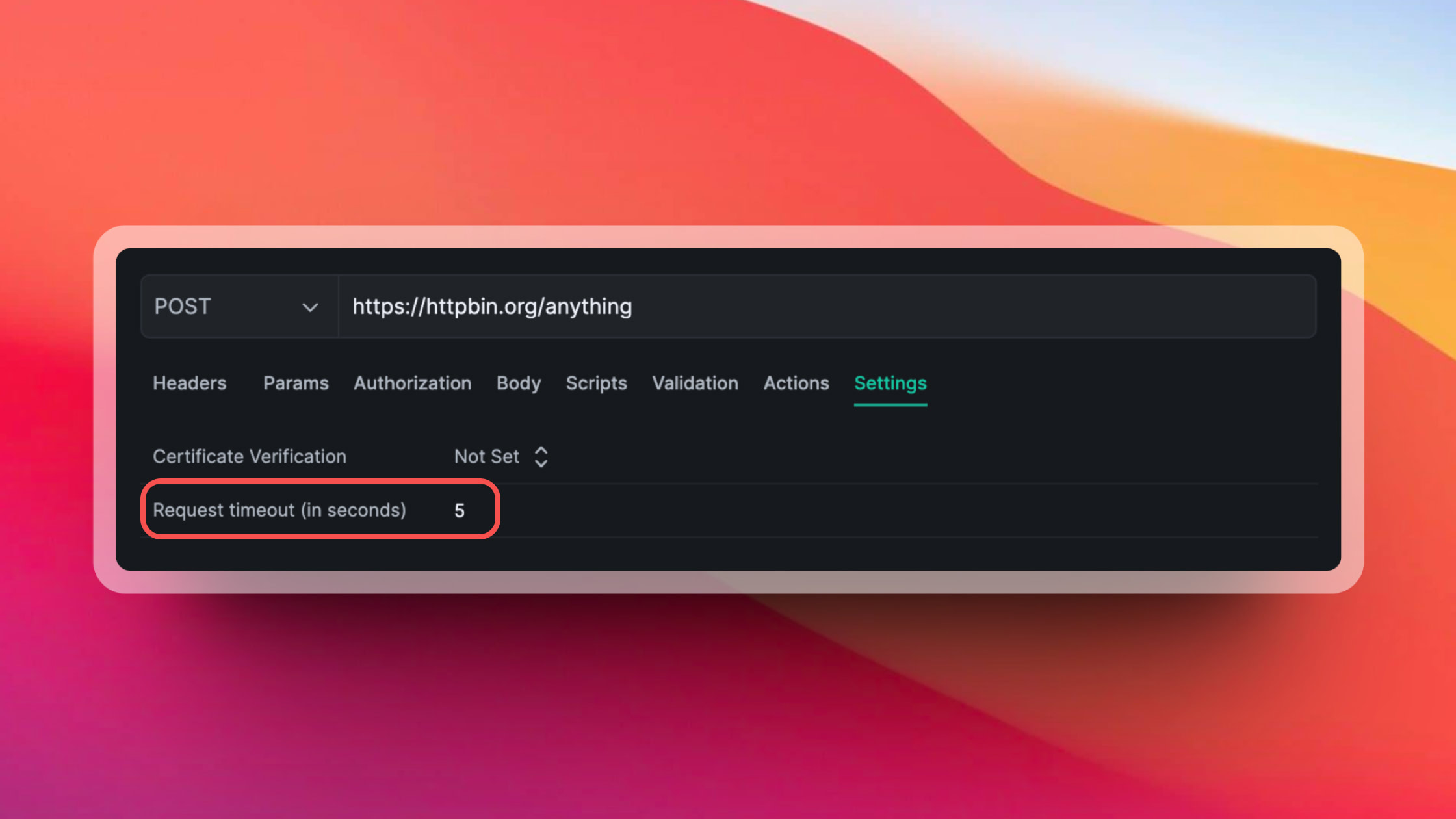1456x819 pixels.
Task: Click the POST method selector
Action: 237,305
